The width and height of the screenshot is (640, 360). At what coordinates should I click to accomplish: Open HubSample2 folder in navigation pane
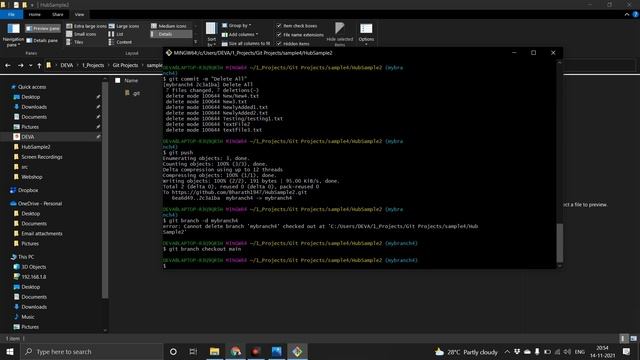click(36, 147)
